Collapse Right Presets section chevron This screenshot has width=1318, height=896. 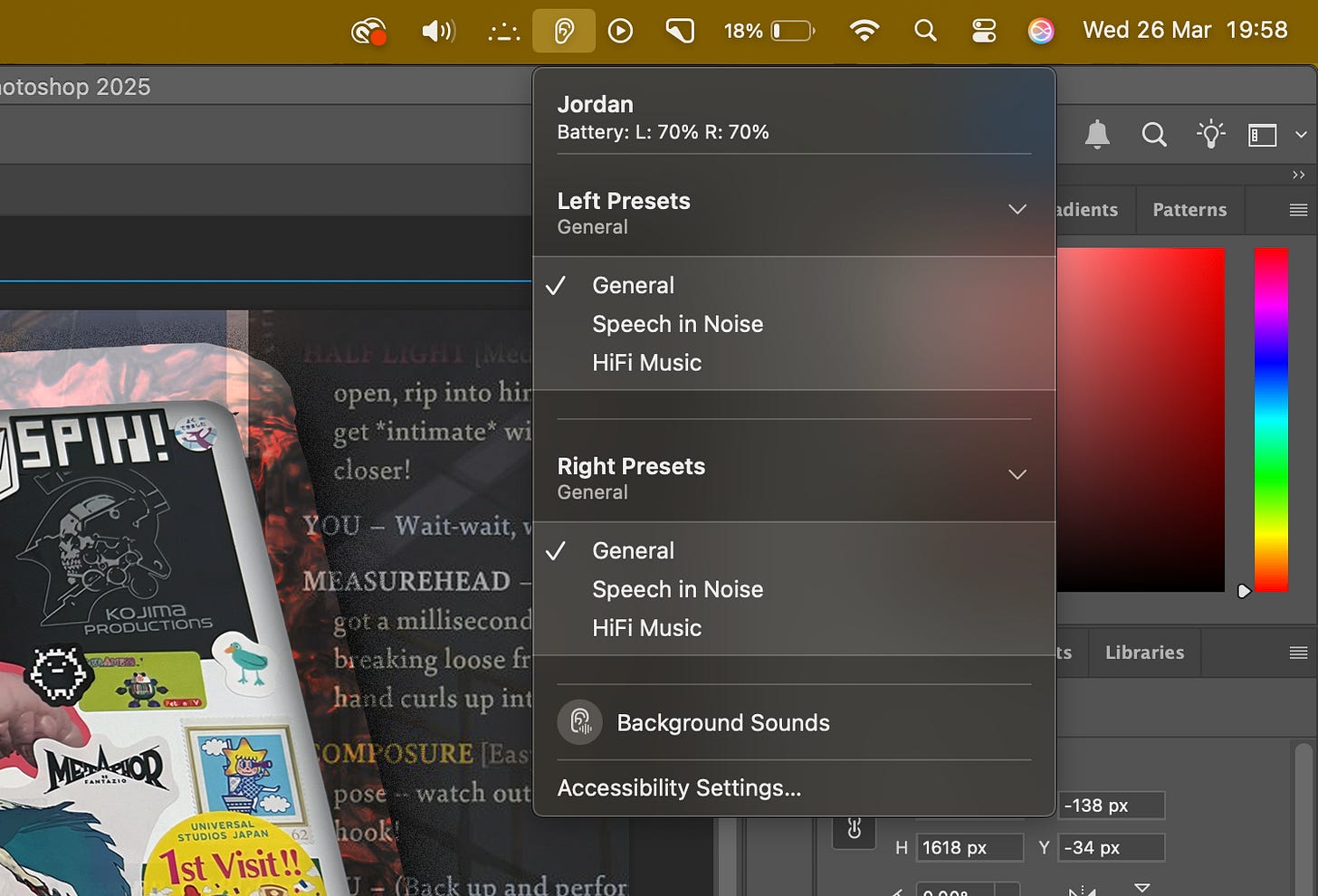[1017, 474]
